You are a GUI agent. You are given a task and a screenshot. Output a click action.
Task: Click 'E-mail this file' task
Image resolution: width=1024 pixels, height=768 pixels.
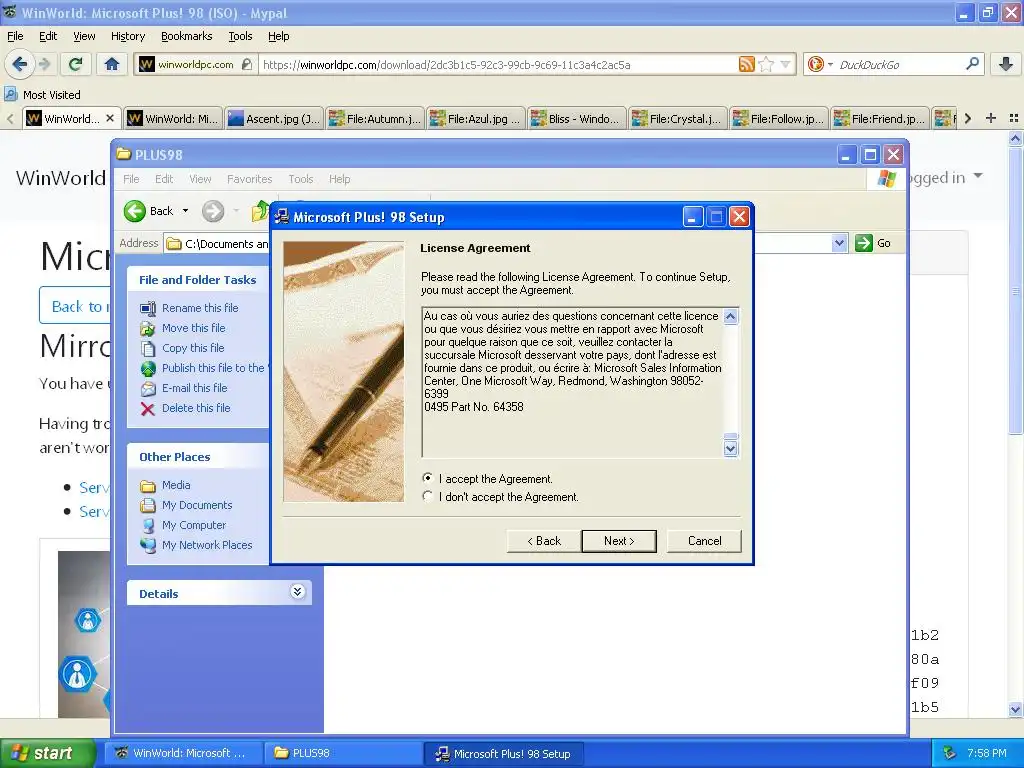point(195,388)
